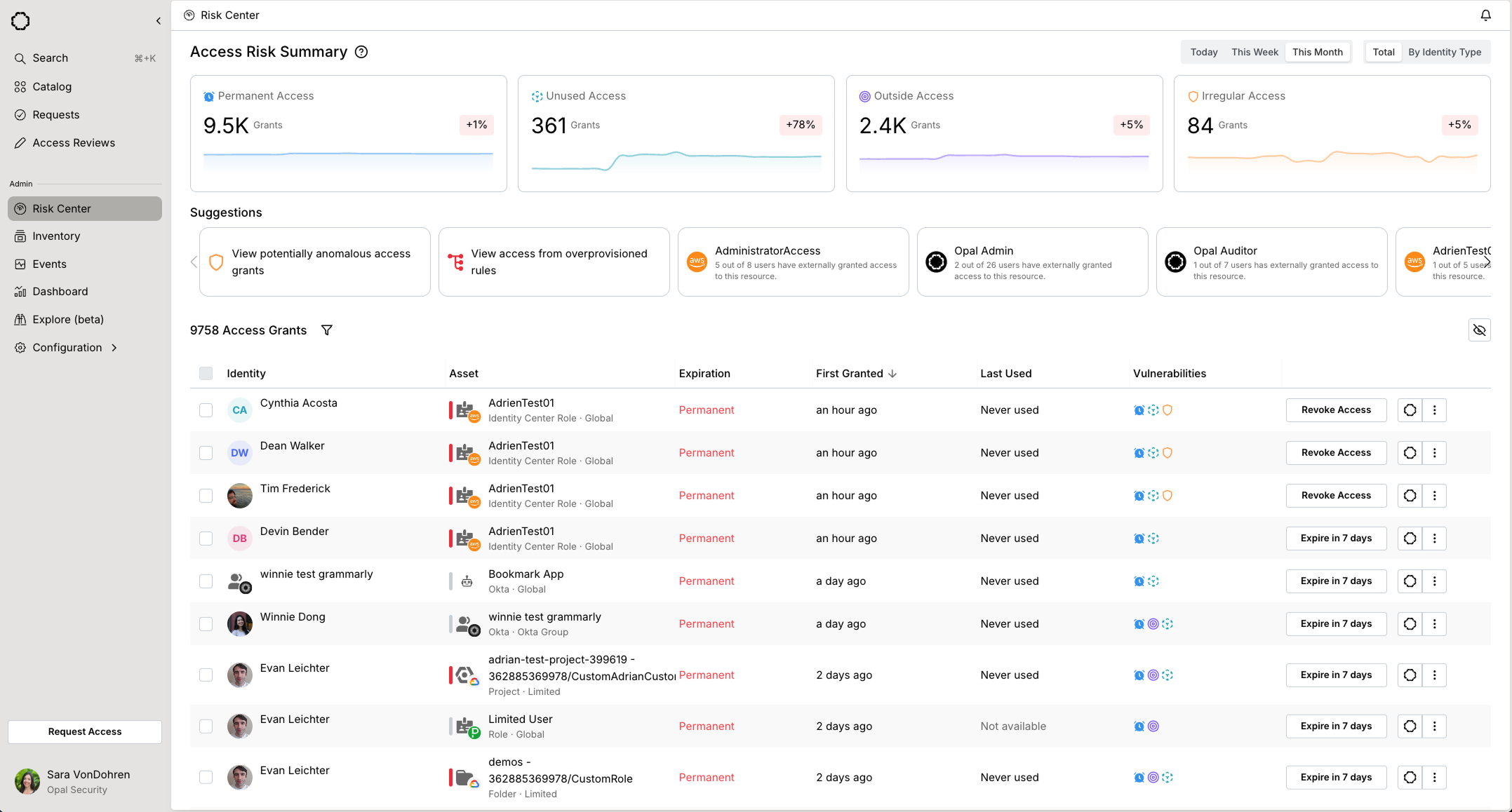The height and width of the screenshot is (812, 1512).
Task: Click the notifications bell icon
Action: pyautogui.click(x=1485, y=15)
